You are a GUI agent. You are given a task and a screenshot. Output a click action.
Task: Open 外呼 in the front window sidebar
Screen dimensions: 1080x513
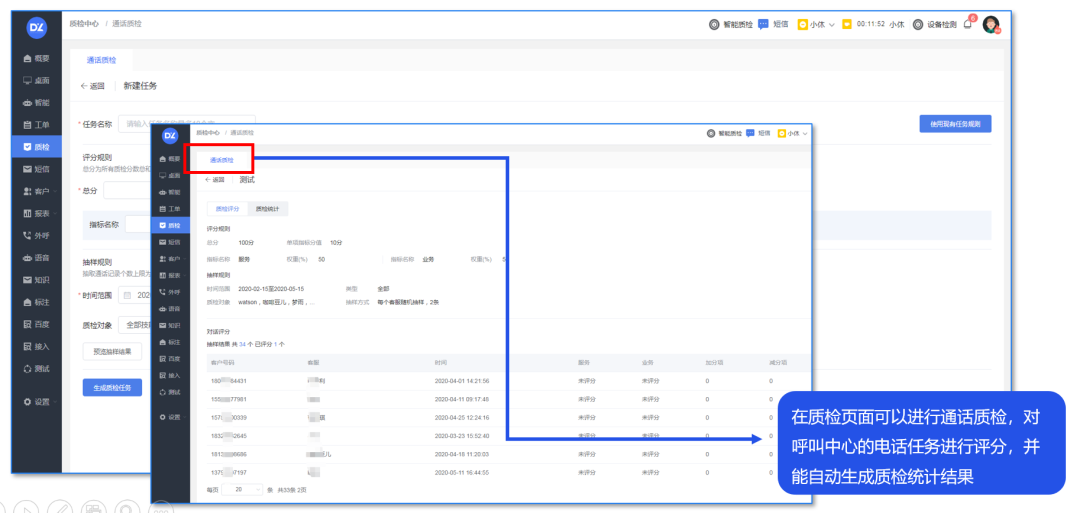click(170, 292)
